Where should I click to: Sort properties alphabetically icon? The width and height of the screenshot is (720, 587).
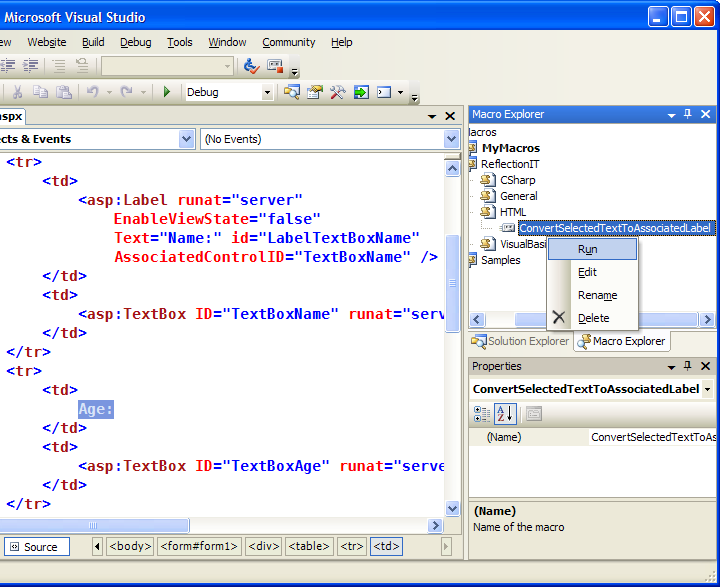click(x=505, y=414)
